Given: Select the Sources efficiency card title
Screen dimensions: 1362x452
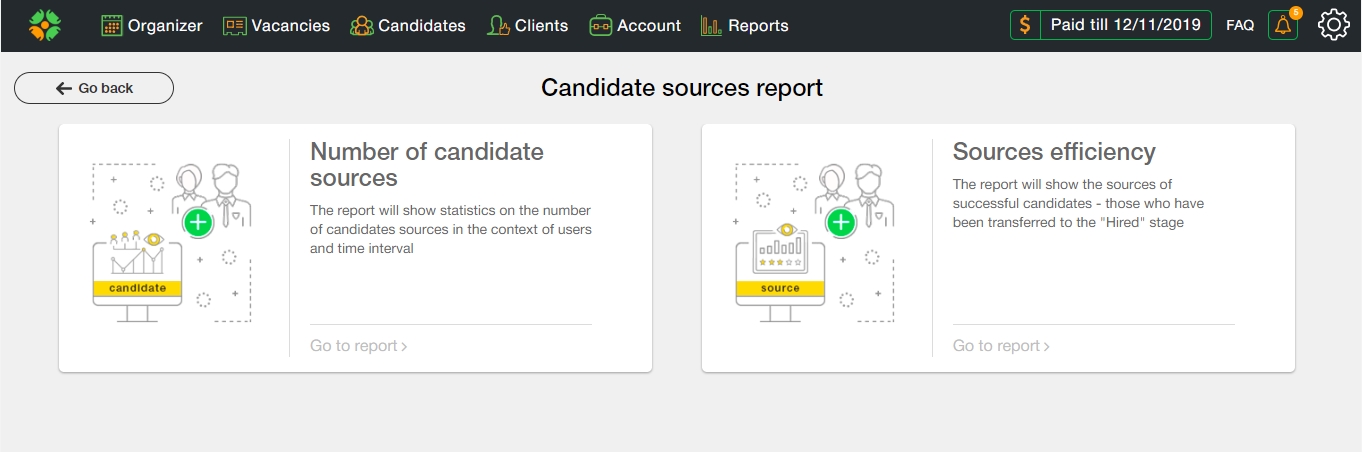Looking at the screenshot, I should (1053, 152).
